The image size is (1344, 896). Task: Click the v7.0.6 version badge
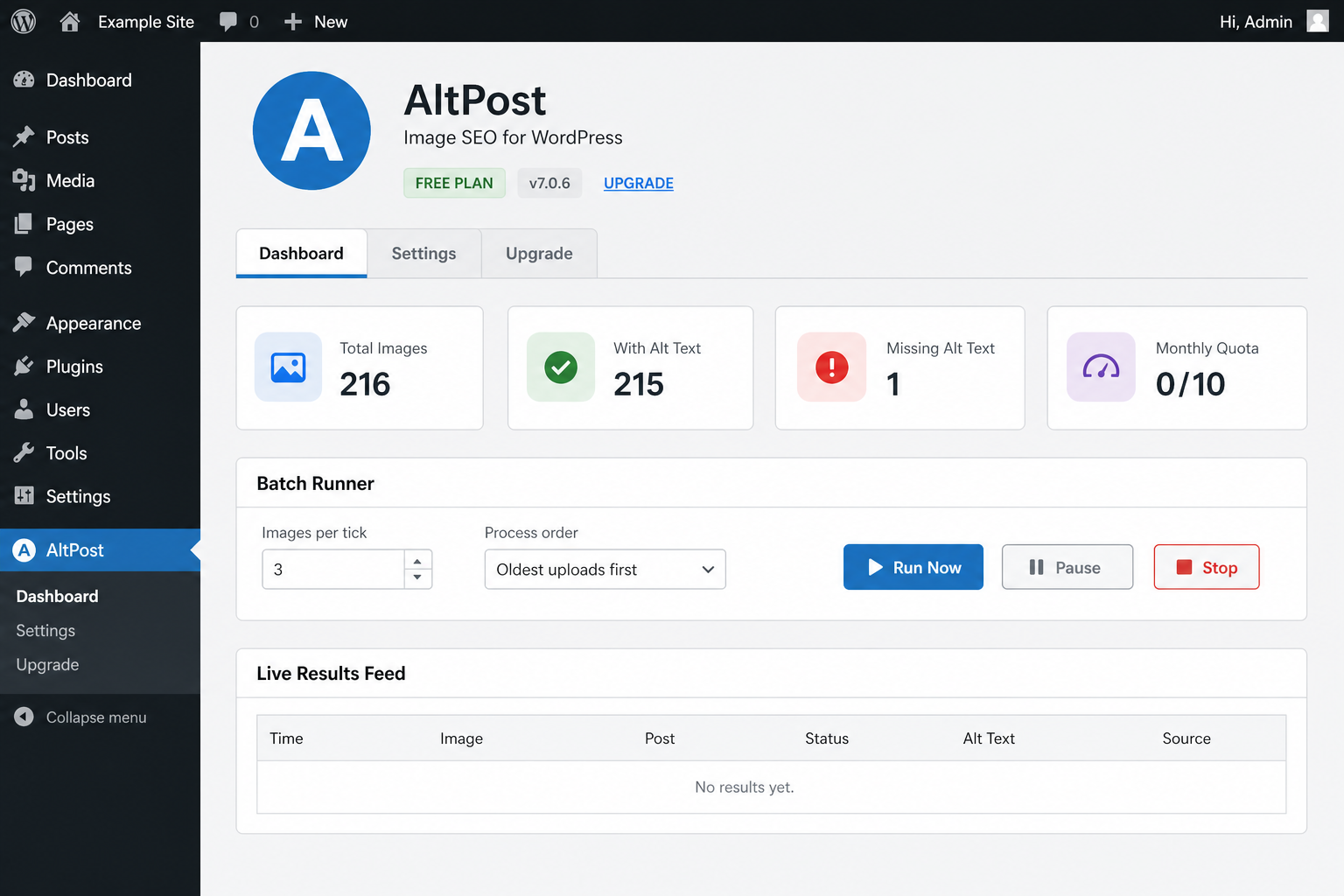549,183
